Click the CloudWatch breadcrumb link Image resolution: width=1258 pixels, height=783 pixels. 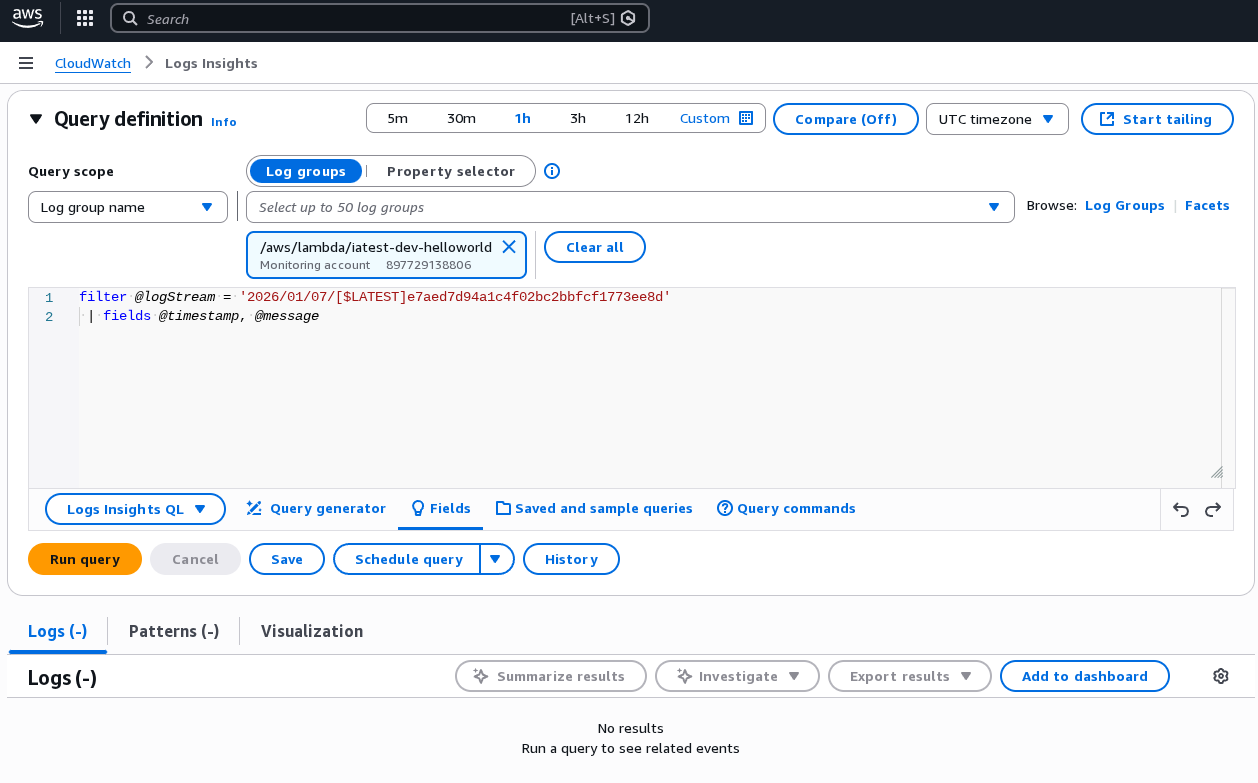93,63
